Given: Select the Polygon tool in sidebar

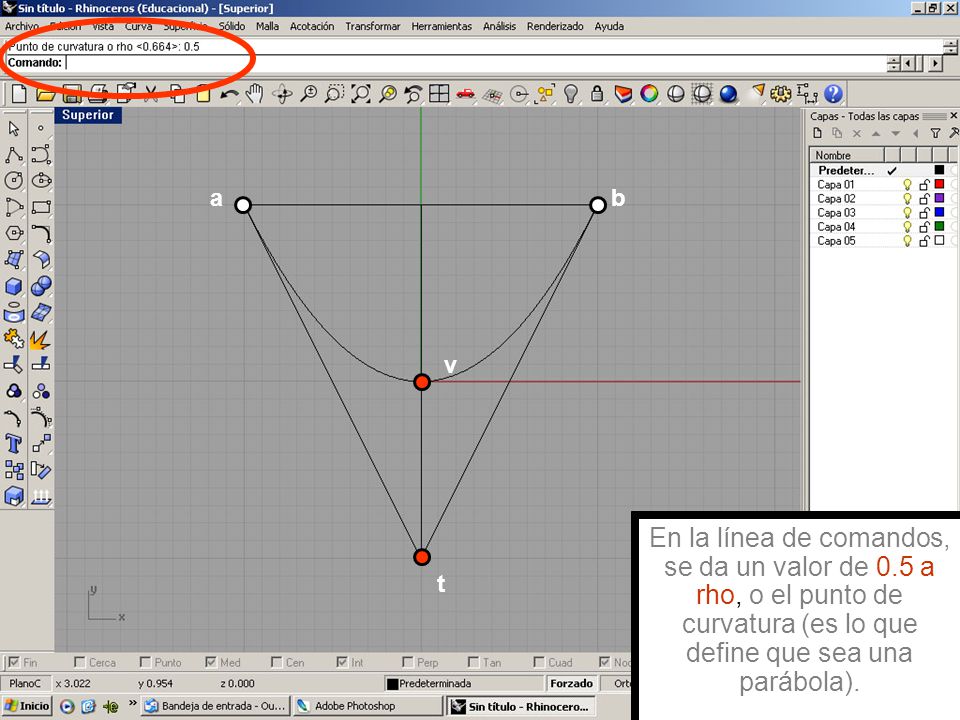Looking at the screenshot, I should point(14,233).
